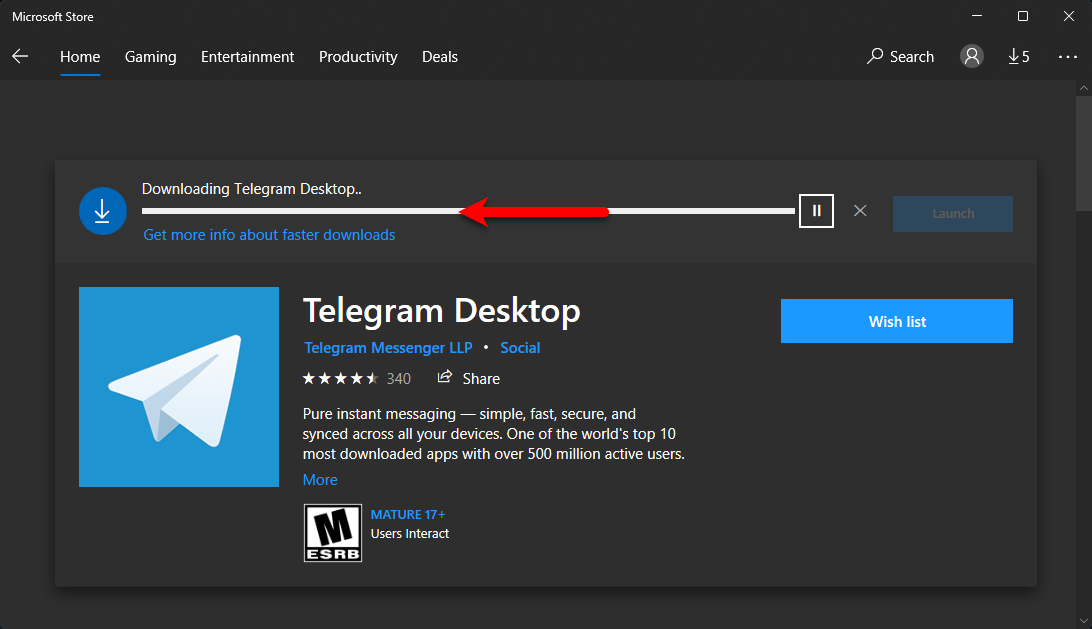1092x629 pixels.
Task: Click the grayed-out Launch button
Action: tap(953, 214)
